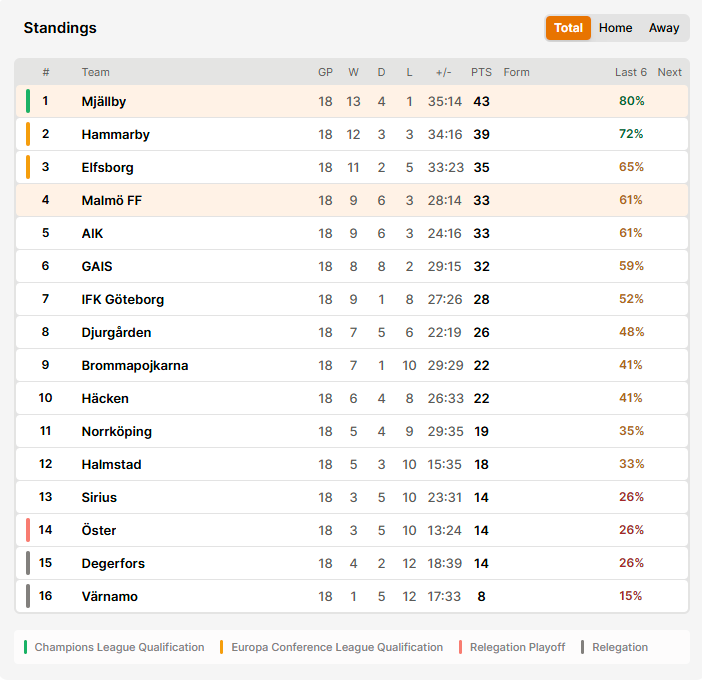702x682 pixels.
Task: Open the Hammarby team row
Action: [x=352, y=134]
